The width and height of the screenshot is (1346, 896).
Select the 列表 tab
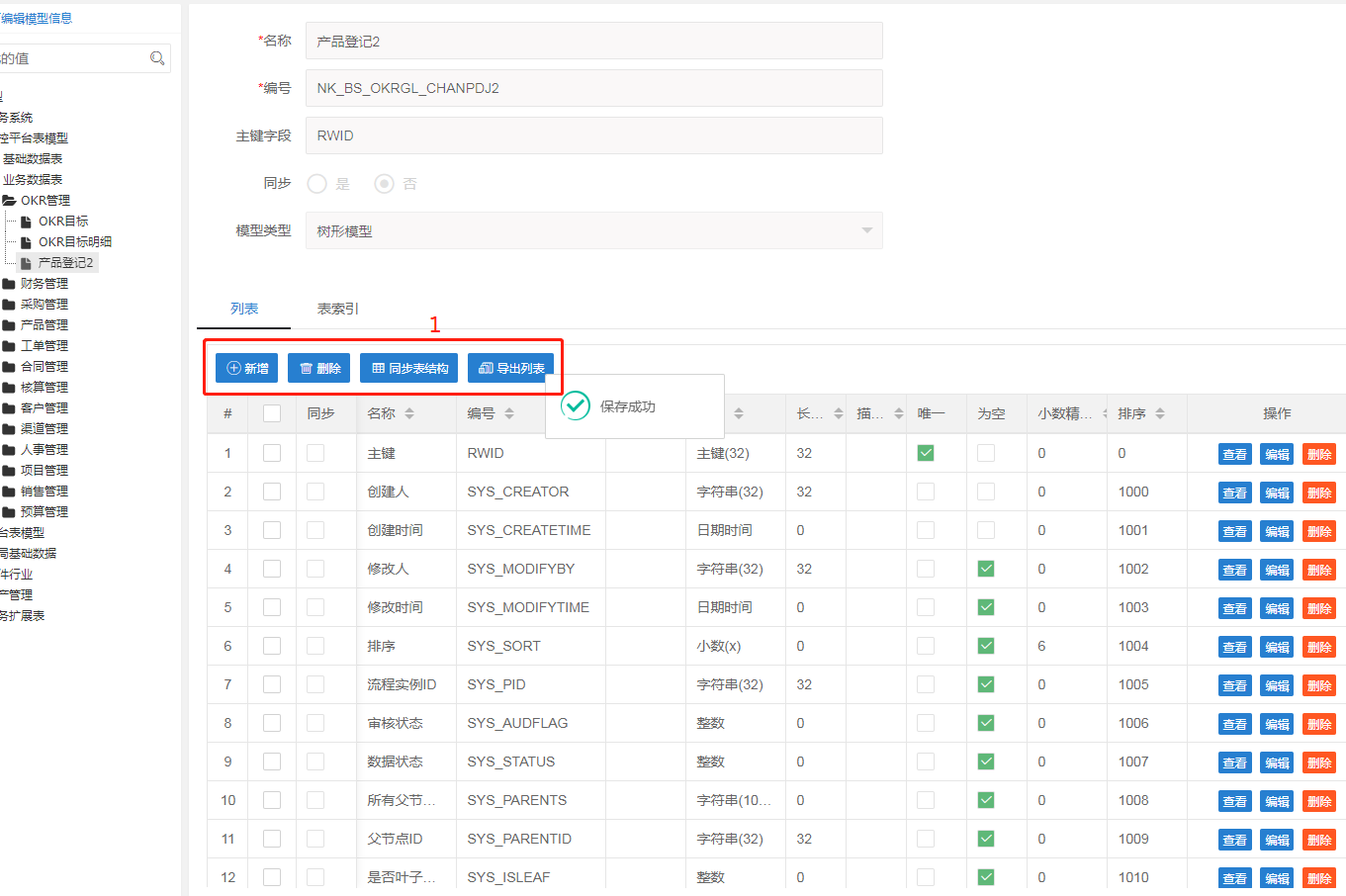pos(244,309)
